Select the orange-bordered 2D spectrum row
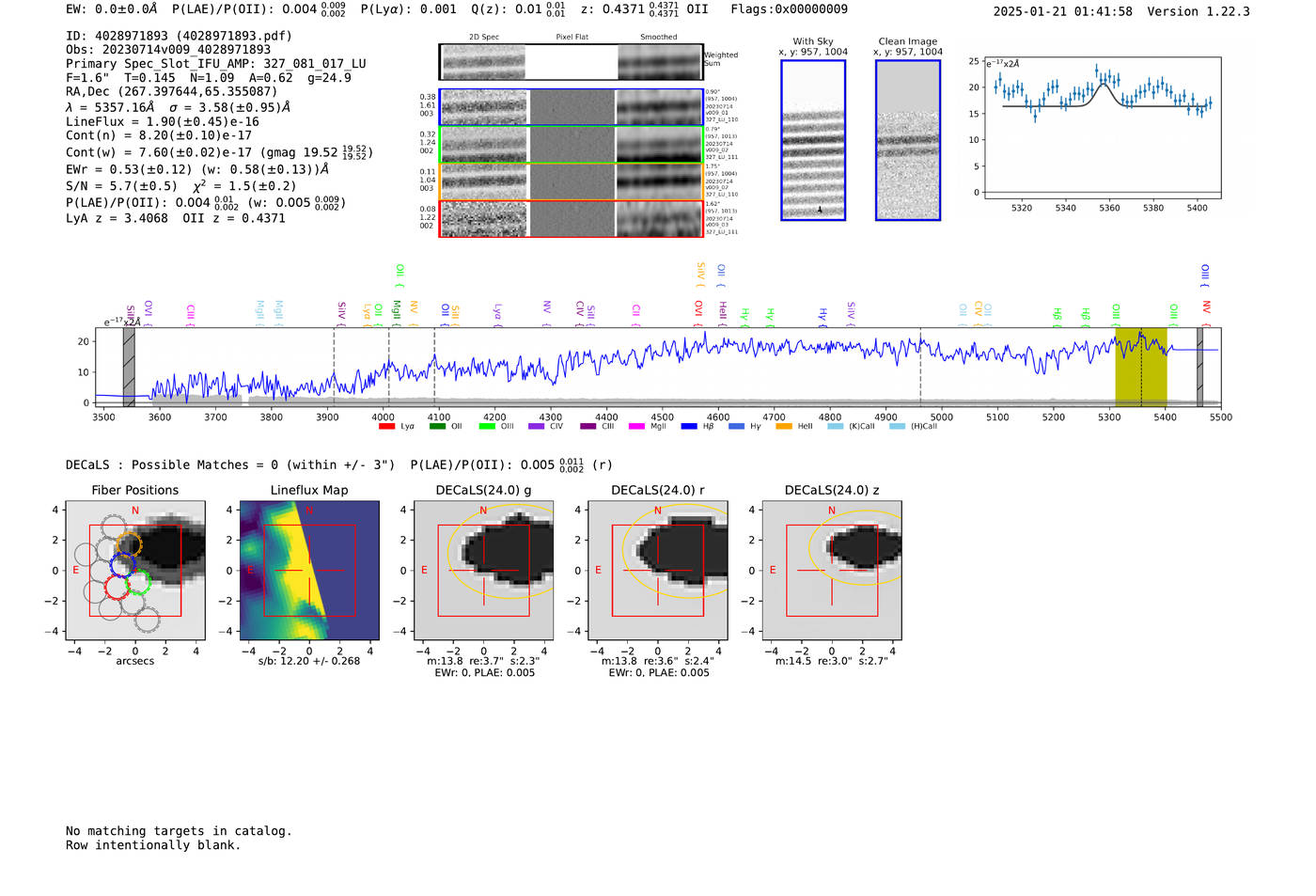 click(x=571, y=181)
